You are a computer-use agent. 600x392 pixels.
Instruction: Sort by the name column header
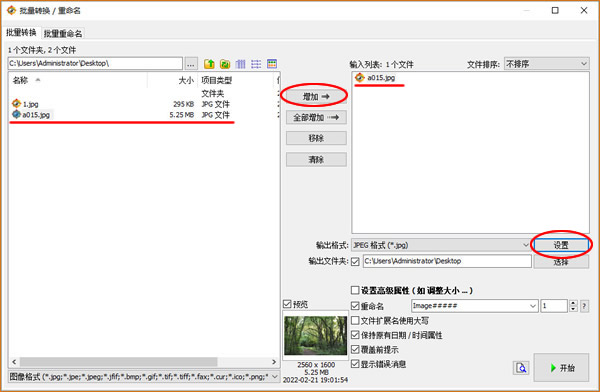[x=78, y=80]
